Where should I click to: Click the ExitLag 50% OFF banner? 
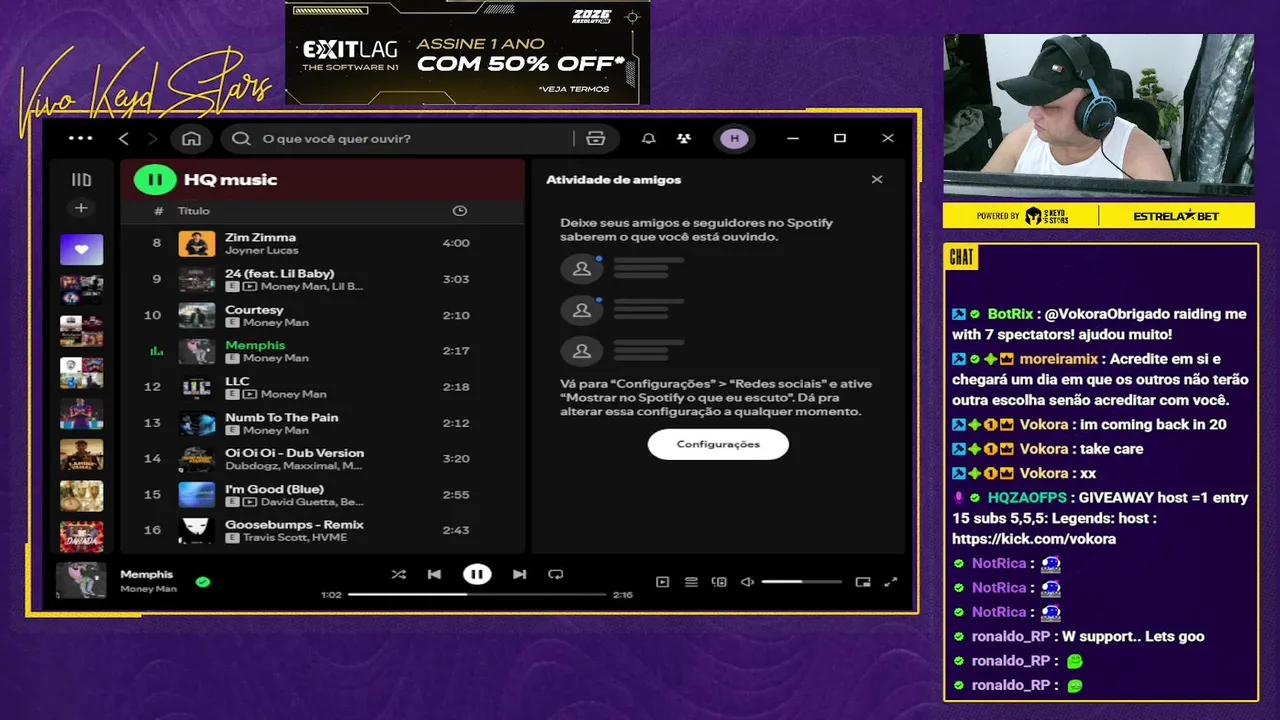coord(468,53)
